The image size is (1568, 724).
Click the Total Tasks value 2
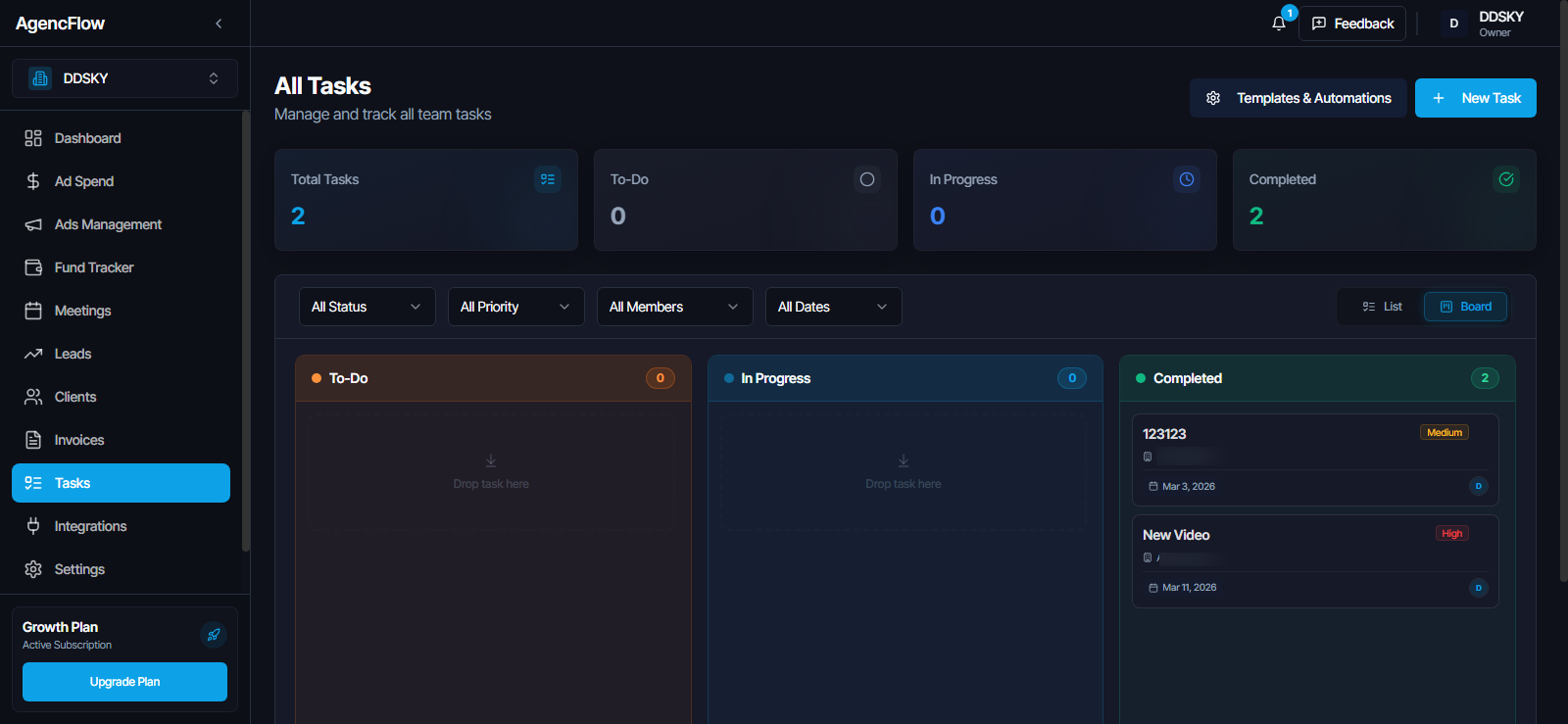(x=298, y=216)
